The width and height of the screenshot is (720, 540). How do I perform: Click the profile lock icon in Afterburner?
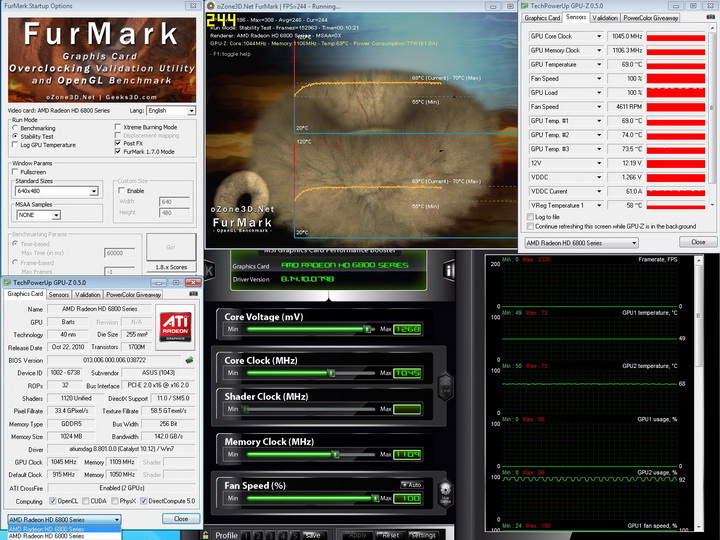206,535
